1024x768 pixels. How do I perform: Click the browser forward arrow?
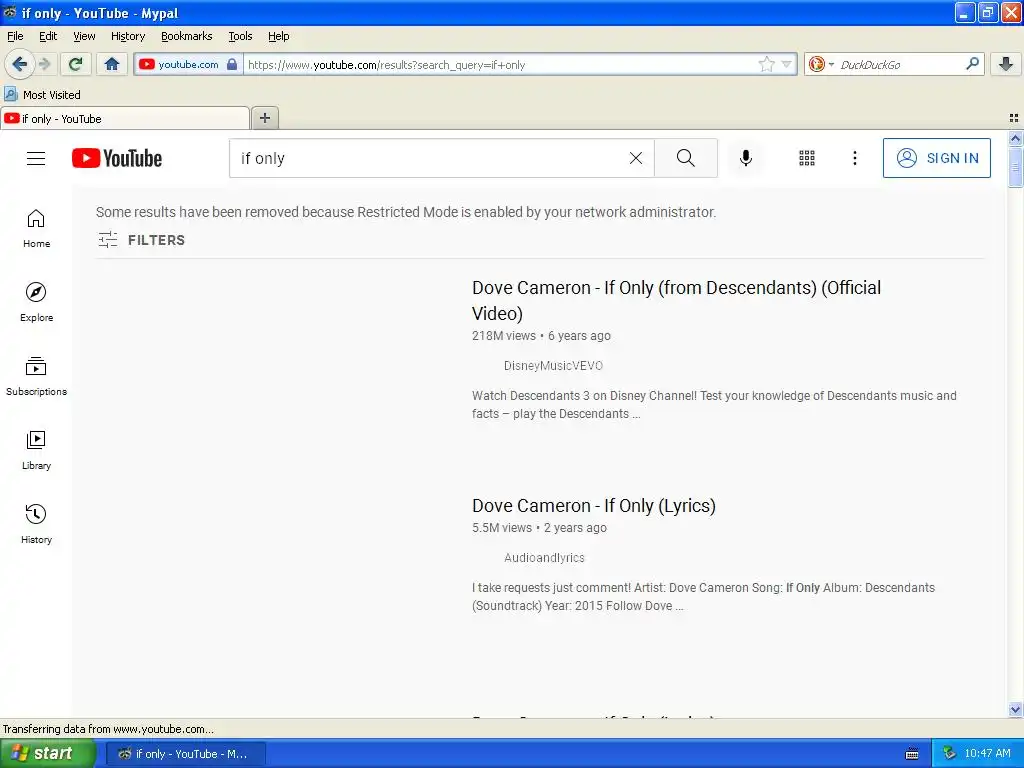click(x=44, y=64)
